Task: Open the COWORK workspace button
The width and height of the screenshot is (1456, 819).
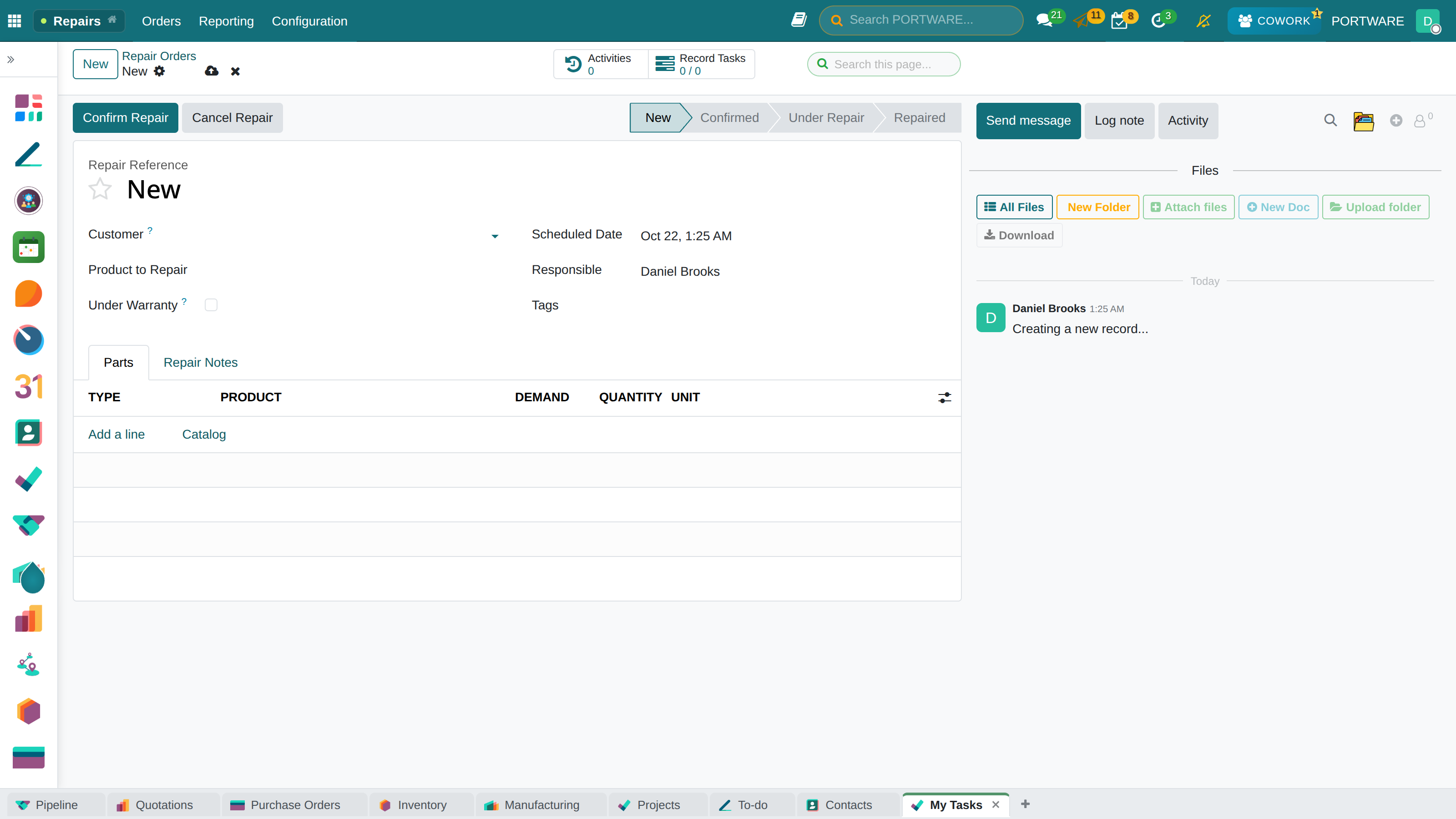Action: [x=1274, y=21]
